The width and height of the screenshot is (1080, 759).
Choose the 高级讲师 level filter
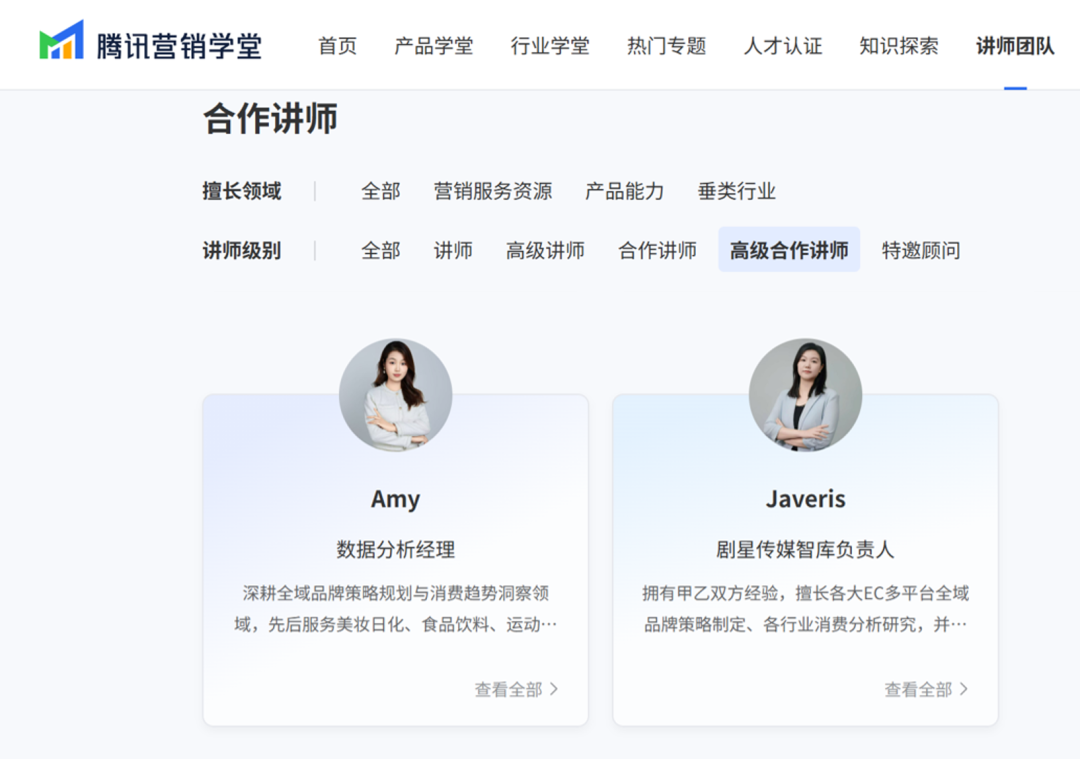coord(546,250)
